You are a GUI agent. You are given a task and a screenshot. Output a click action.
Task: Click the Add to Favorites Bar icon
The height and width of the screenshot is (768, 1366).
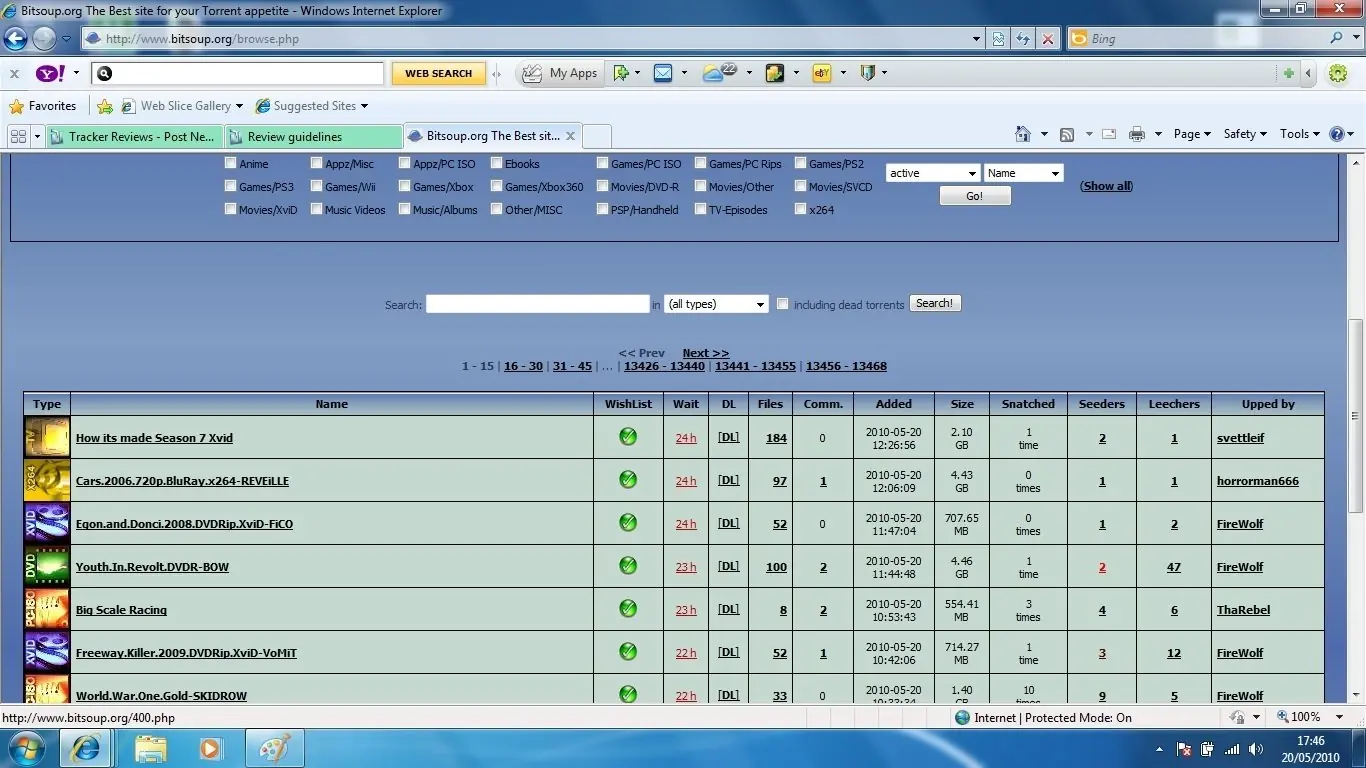105,106
